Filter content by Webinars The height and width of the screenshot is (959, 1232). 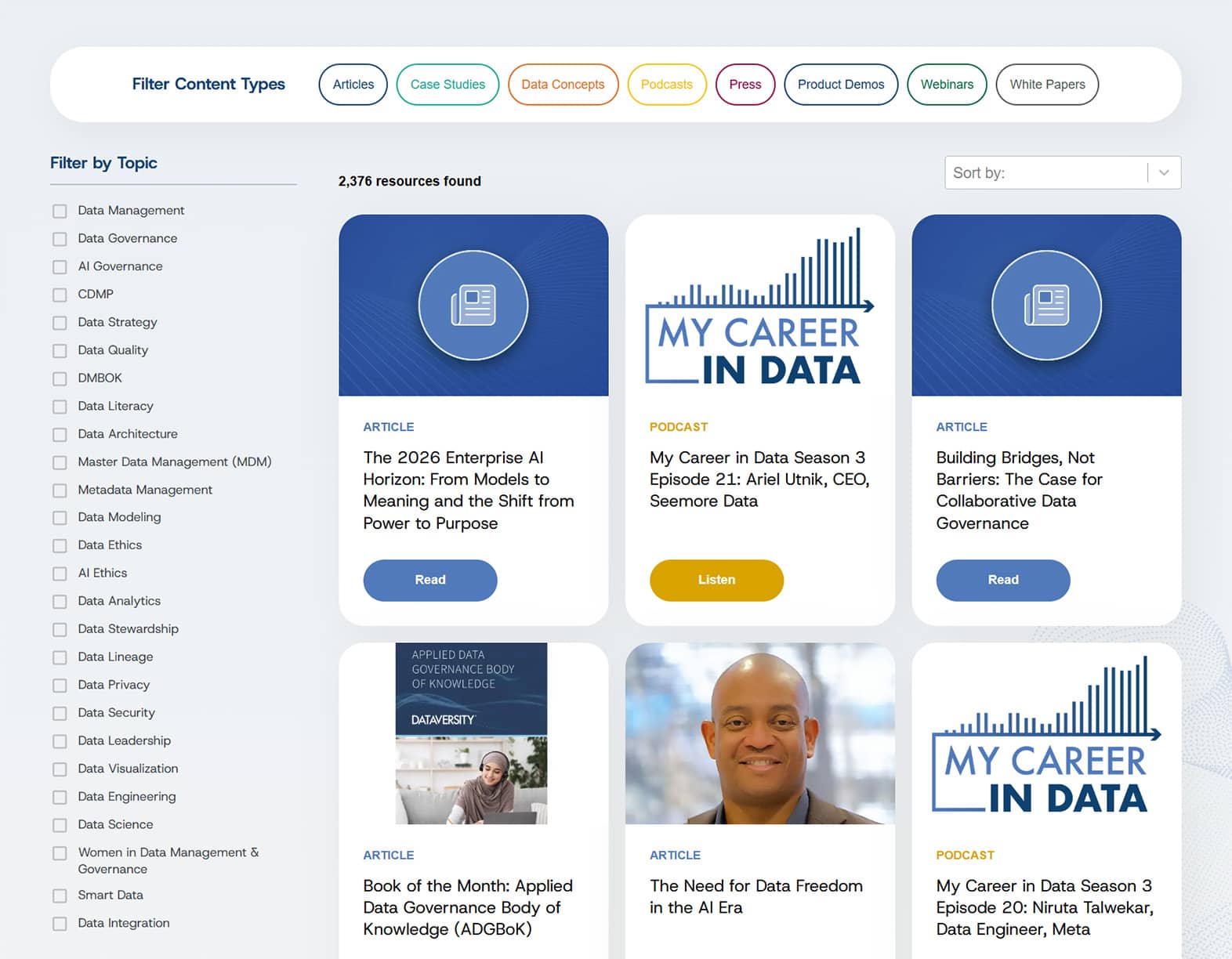point(946,85)
